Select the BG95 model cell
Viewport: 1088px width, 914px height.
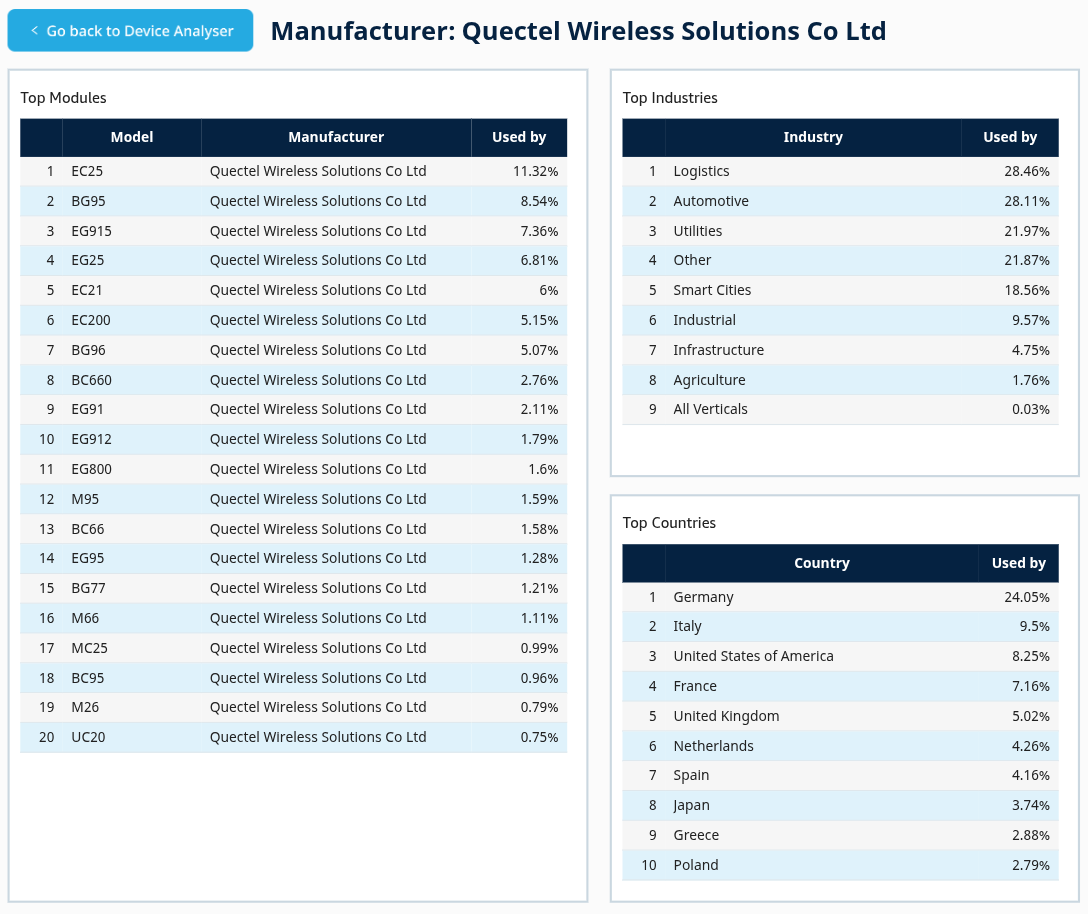132,201
